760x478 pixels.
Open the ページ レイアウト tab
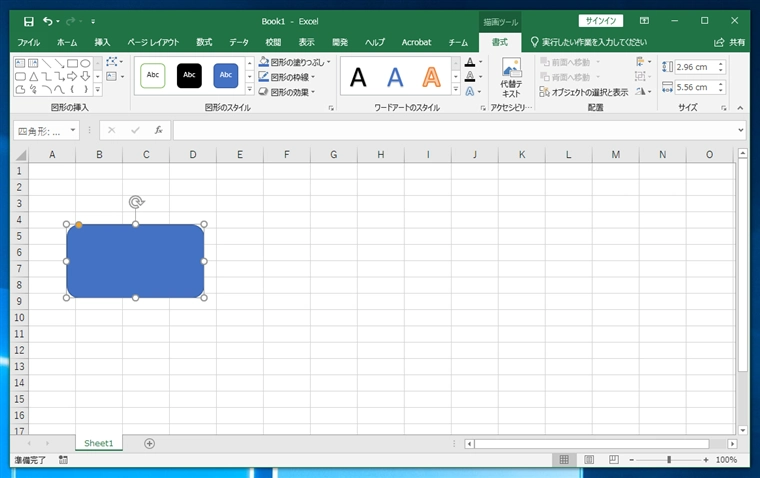pos(153,42)
